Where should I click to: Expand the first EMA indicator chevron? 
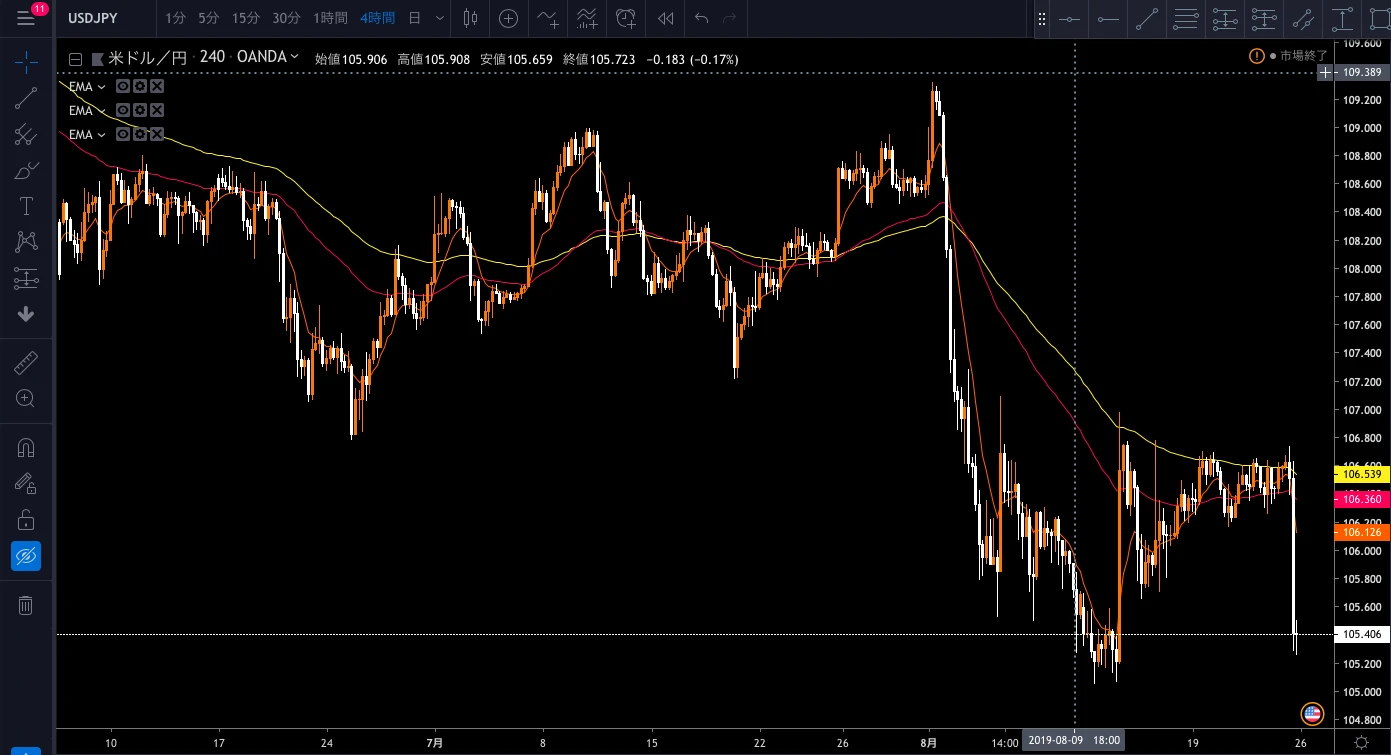[x=102, y=86]
